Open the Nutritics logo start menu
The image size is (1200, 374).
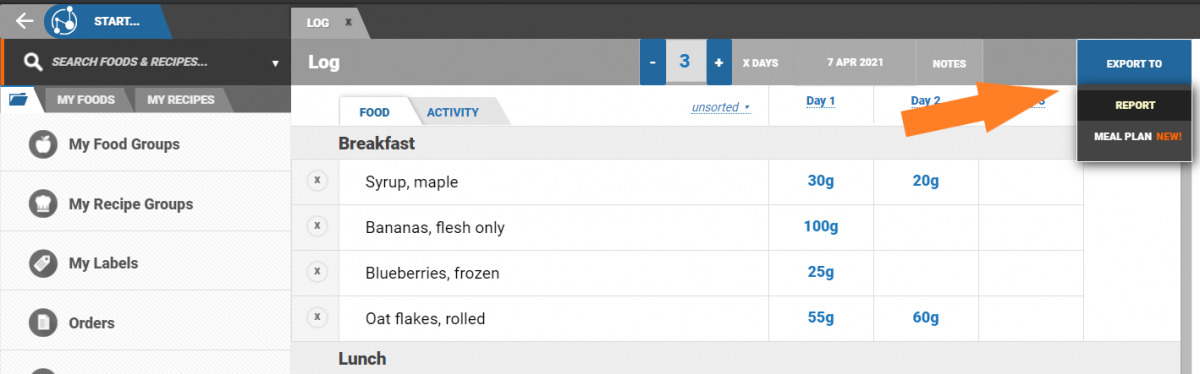[66, 20]
